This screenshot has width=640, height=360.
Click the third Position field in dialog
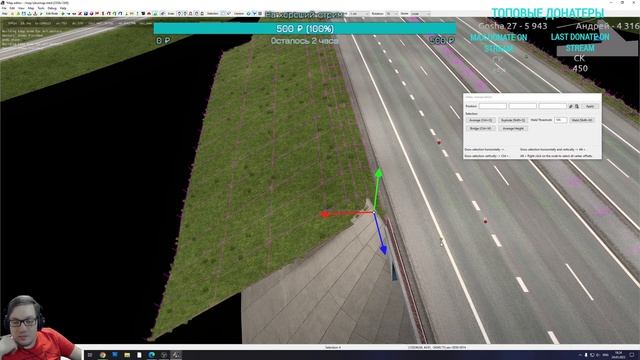click(x=552, y=106)
